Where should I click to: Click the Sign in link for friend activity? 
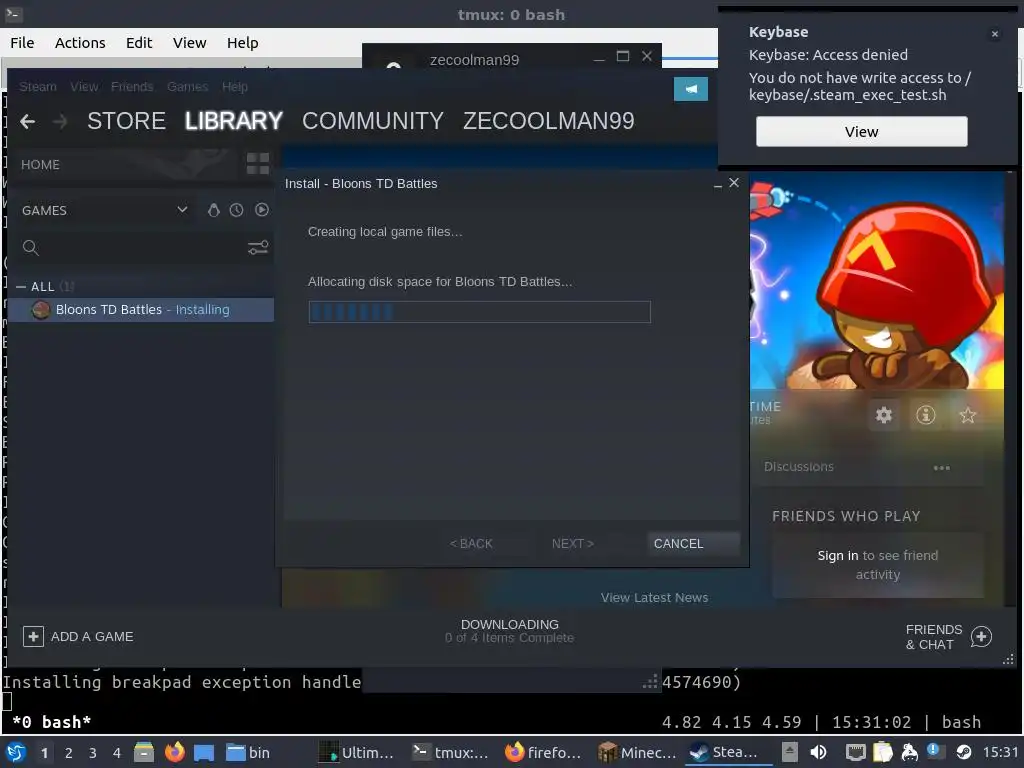point(838,556)
